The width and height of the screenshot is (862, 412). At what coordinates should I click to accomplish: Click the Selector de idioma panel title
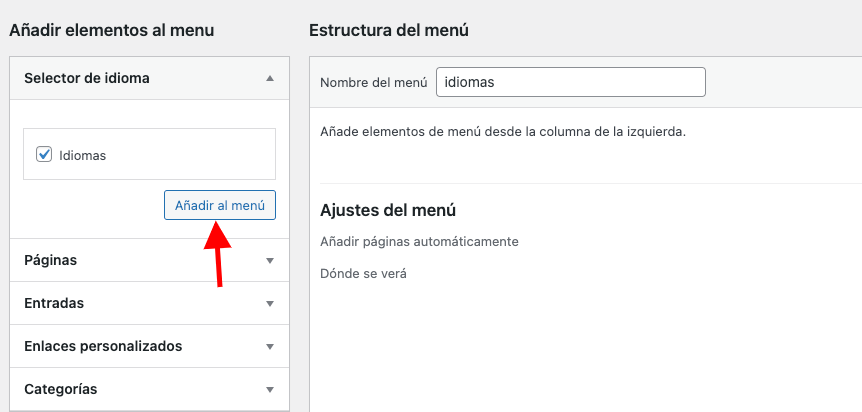click(87, 78)
